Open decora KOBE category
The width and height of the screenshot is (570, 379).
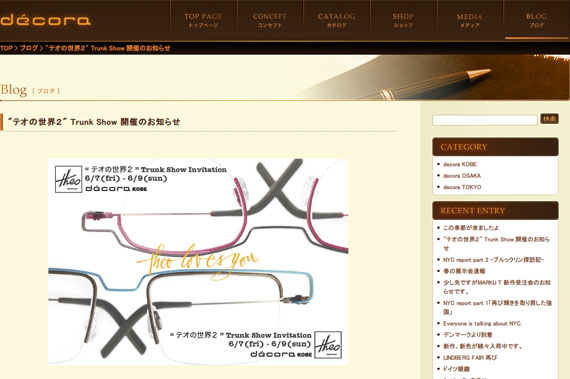(460, 164)
